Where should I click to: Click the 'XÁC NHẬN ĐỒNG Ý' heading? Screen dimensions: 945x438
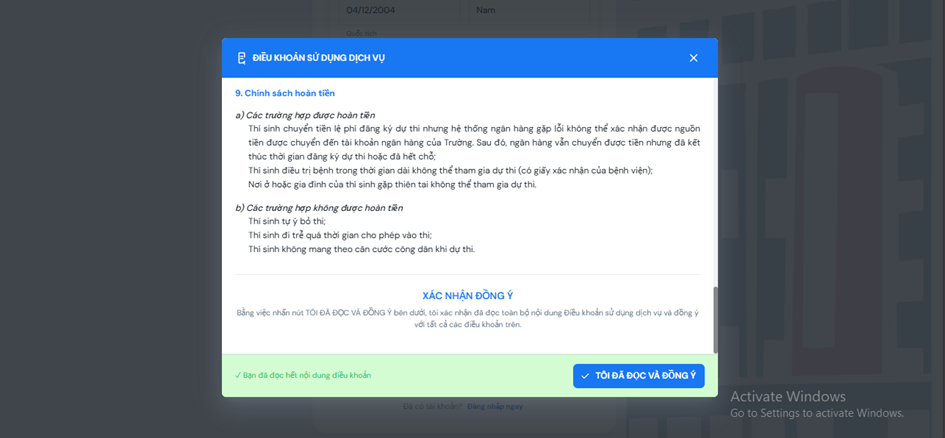(467, 296)
